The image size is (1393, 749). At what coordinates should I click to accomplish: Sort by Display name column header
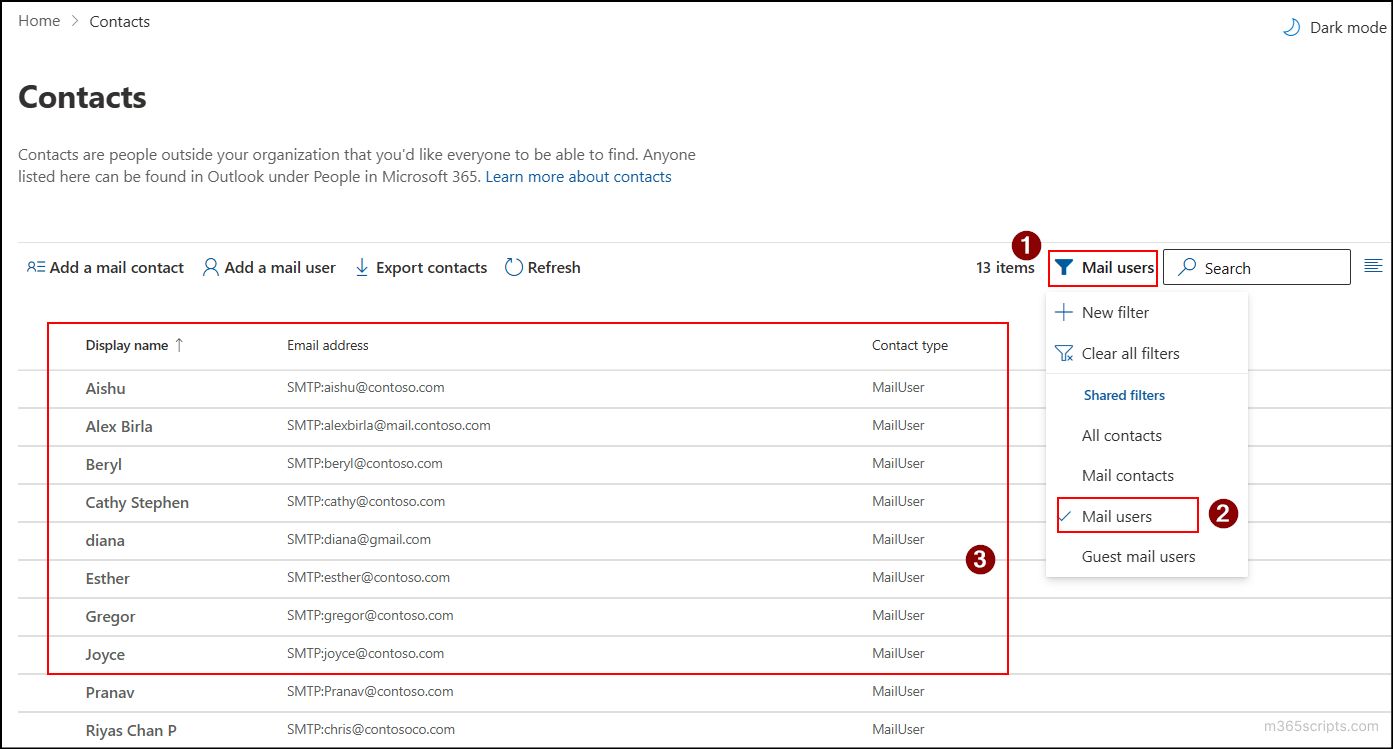click(127, 346)
